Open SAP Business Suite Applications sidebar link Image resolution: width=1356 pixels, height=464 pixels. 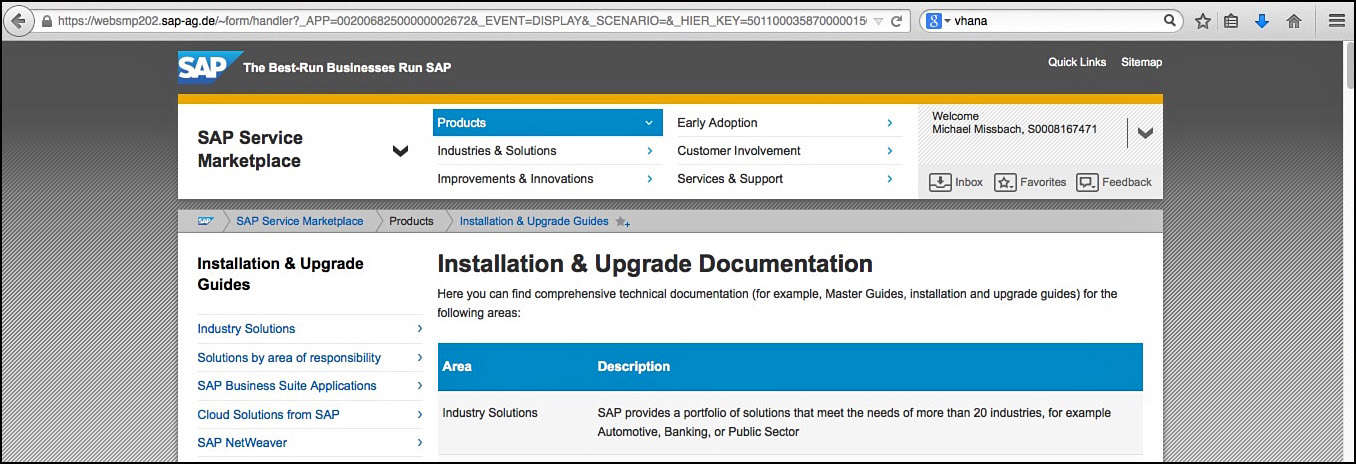[287, 386]
